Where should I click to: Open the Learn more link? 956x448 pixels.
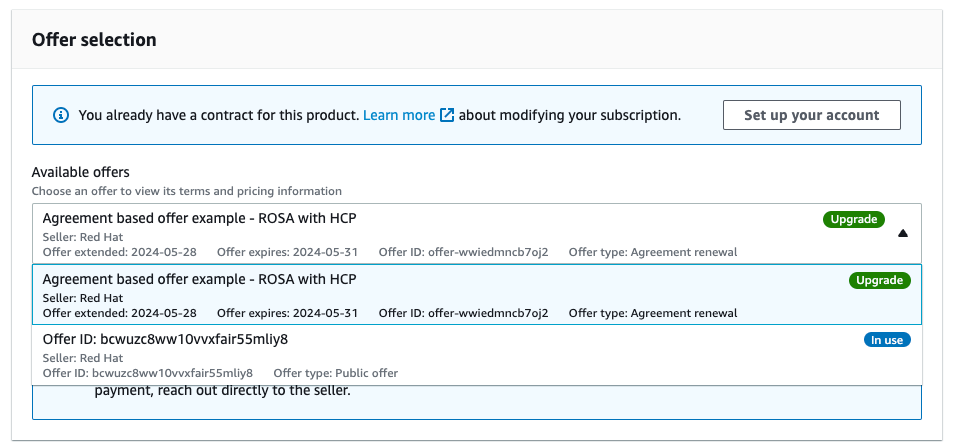[x=399, y=116]
